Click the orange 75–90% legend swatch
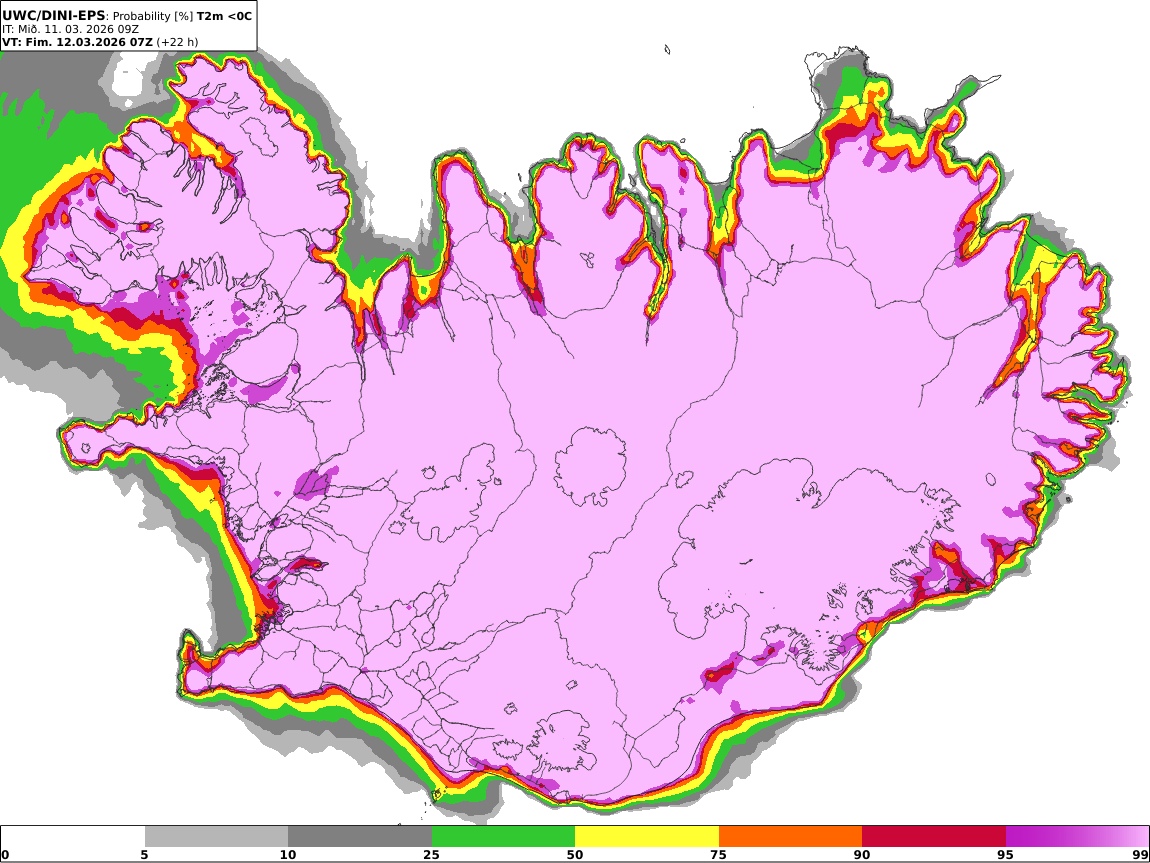 [x=791, y=837]
